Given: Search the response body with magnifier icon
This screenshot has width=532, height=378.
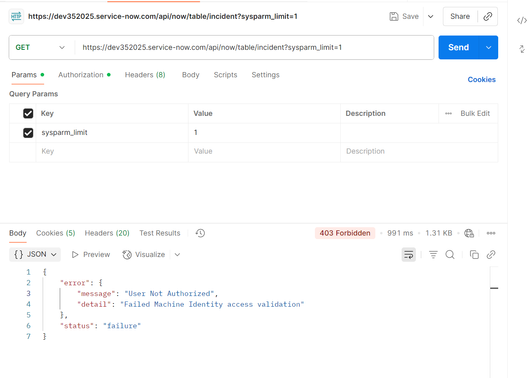Looking at the screenshot, I should [450, 254].
